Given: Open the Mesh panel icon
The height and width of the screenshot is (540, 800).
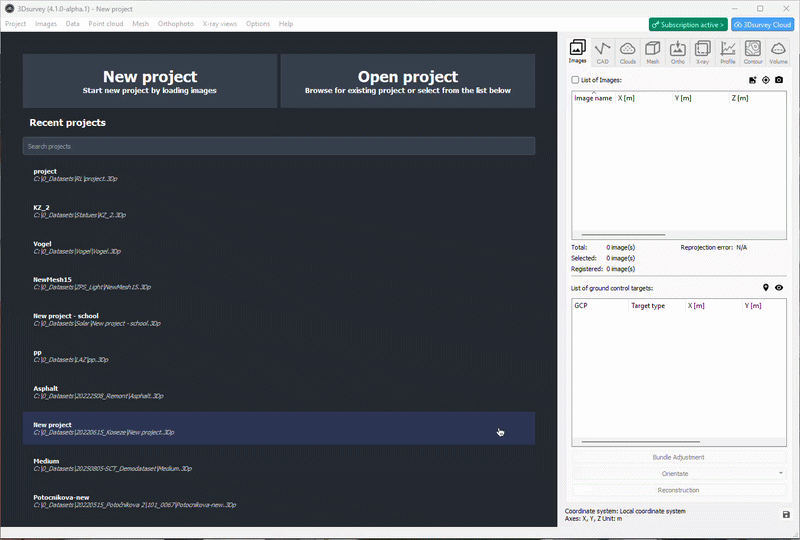Looking at the screenshot, I should click(652, 51).
